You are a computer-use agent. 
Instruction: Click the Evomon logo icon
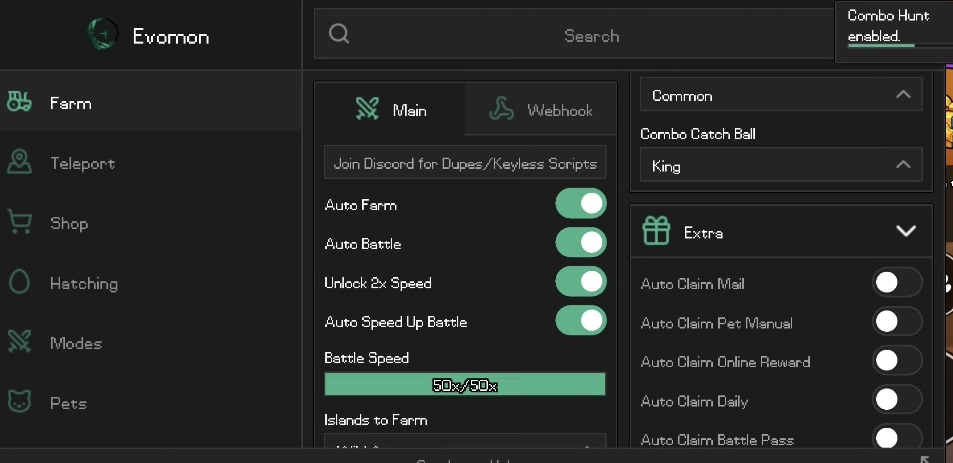coord(102,33)
